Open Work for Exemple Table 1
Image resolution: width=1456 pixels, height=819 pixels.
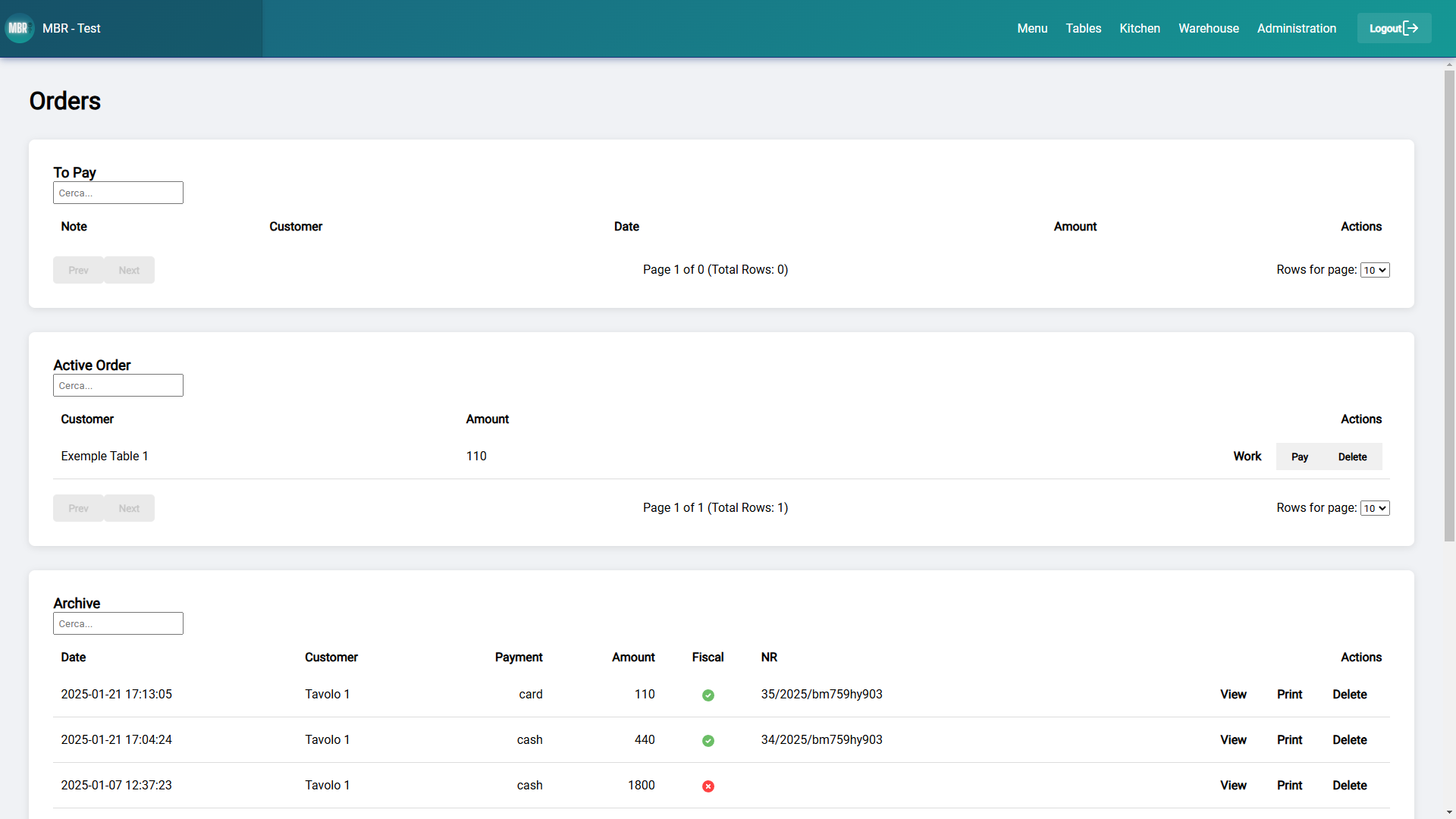1247,456
